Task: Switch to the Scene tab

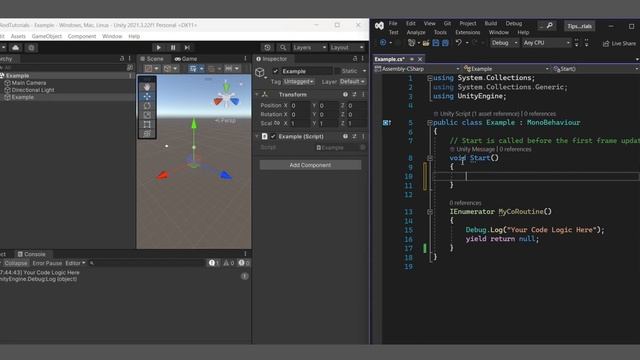Action: click(x=151, y=59)
